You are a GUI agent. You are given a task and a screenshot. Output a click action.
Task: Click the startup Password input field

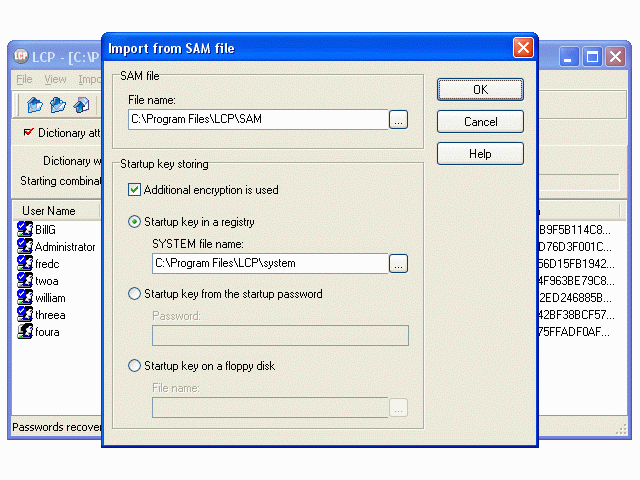click(280, 336)
